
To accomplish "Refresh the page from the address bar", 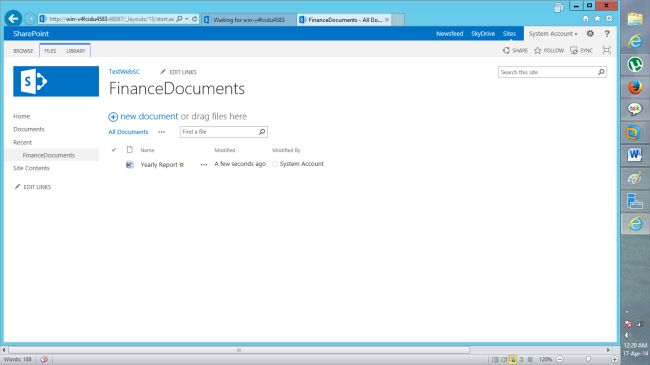I will coord(194,19).
